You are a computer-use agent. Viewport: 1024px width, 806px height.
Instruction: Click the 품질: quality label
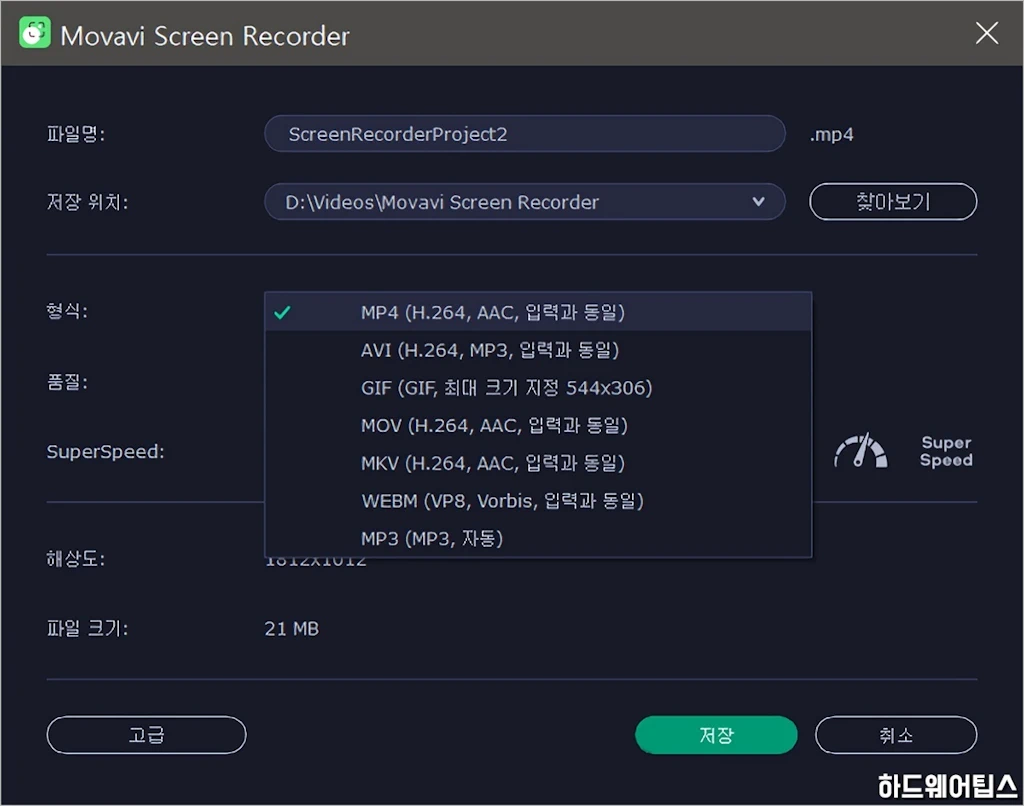click(67, 381)
